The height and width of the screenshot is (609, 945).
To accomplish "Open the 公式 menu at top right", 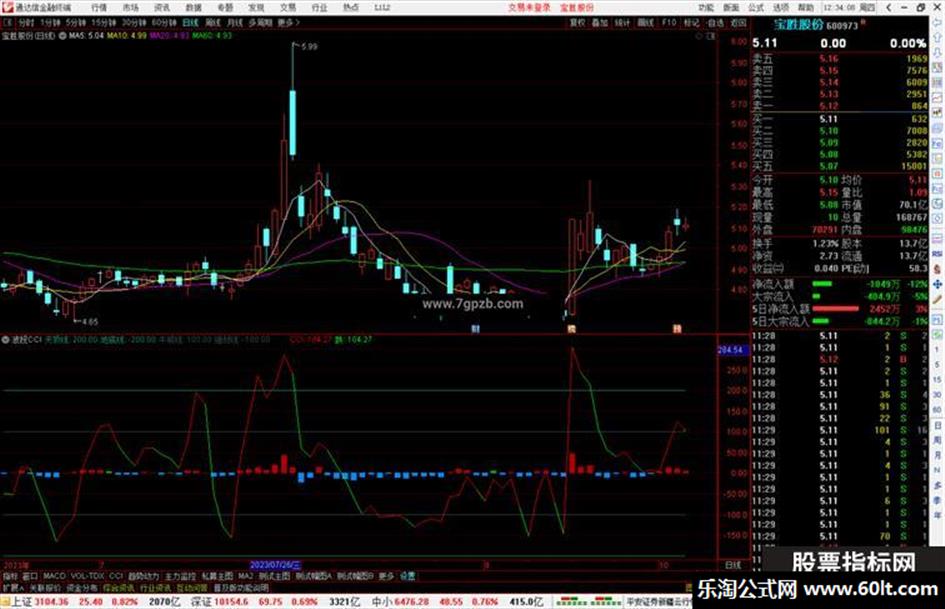I will [x=756, y=7].
